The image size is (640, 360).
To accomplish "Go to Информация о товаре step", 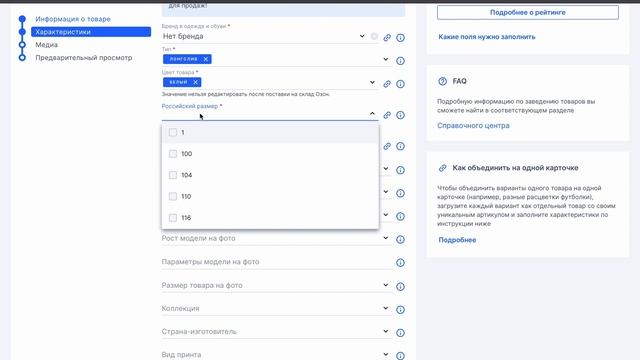I will pos(73,19).
